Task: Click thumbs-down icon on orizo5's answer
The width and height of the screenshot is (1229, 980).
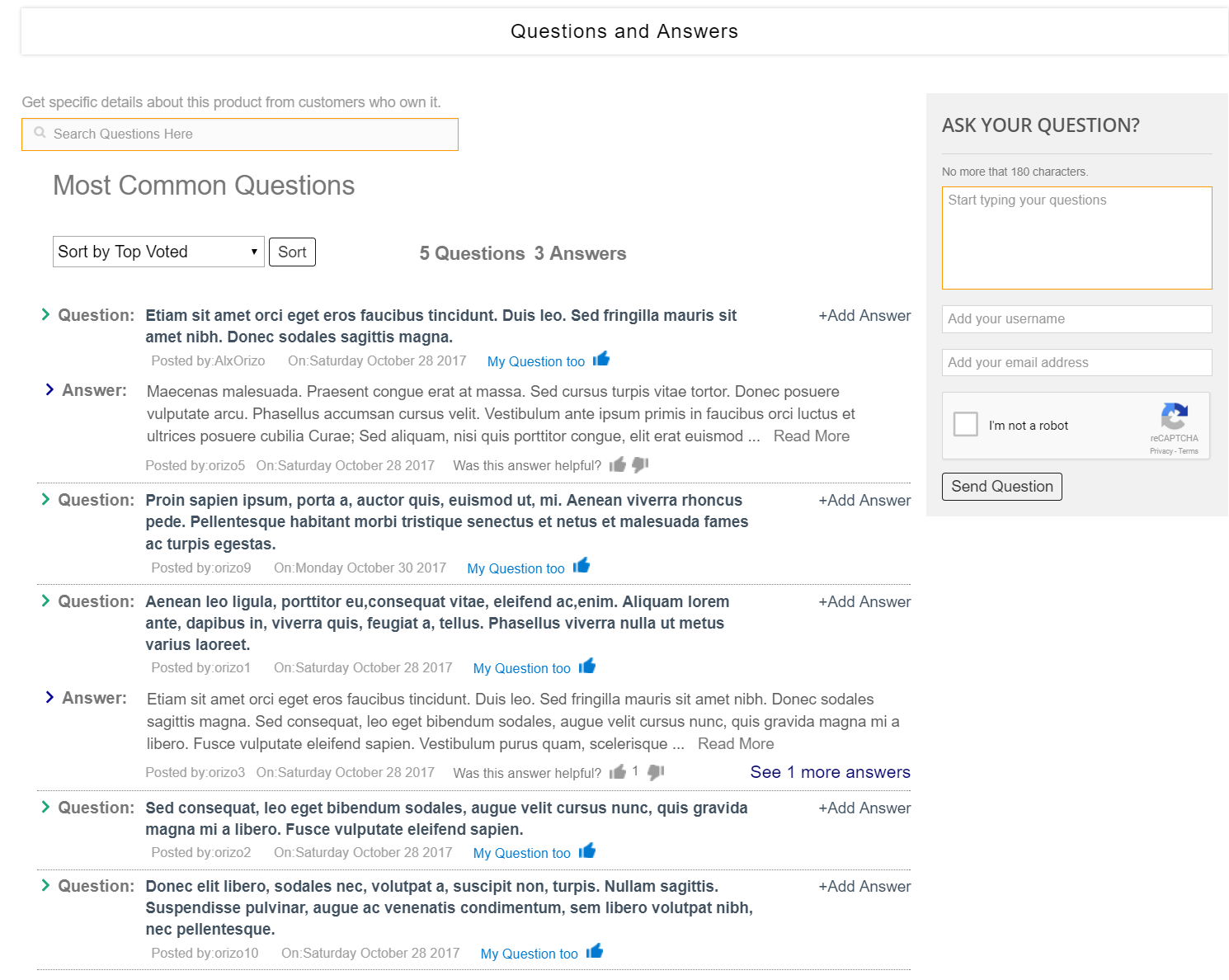Action: 640,465
